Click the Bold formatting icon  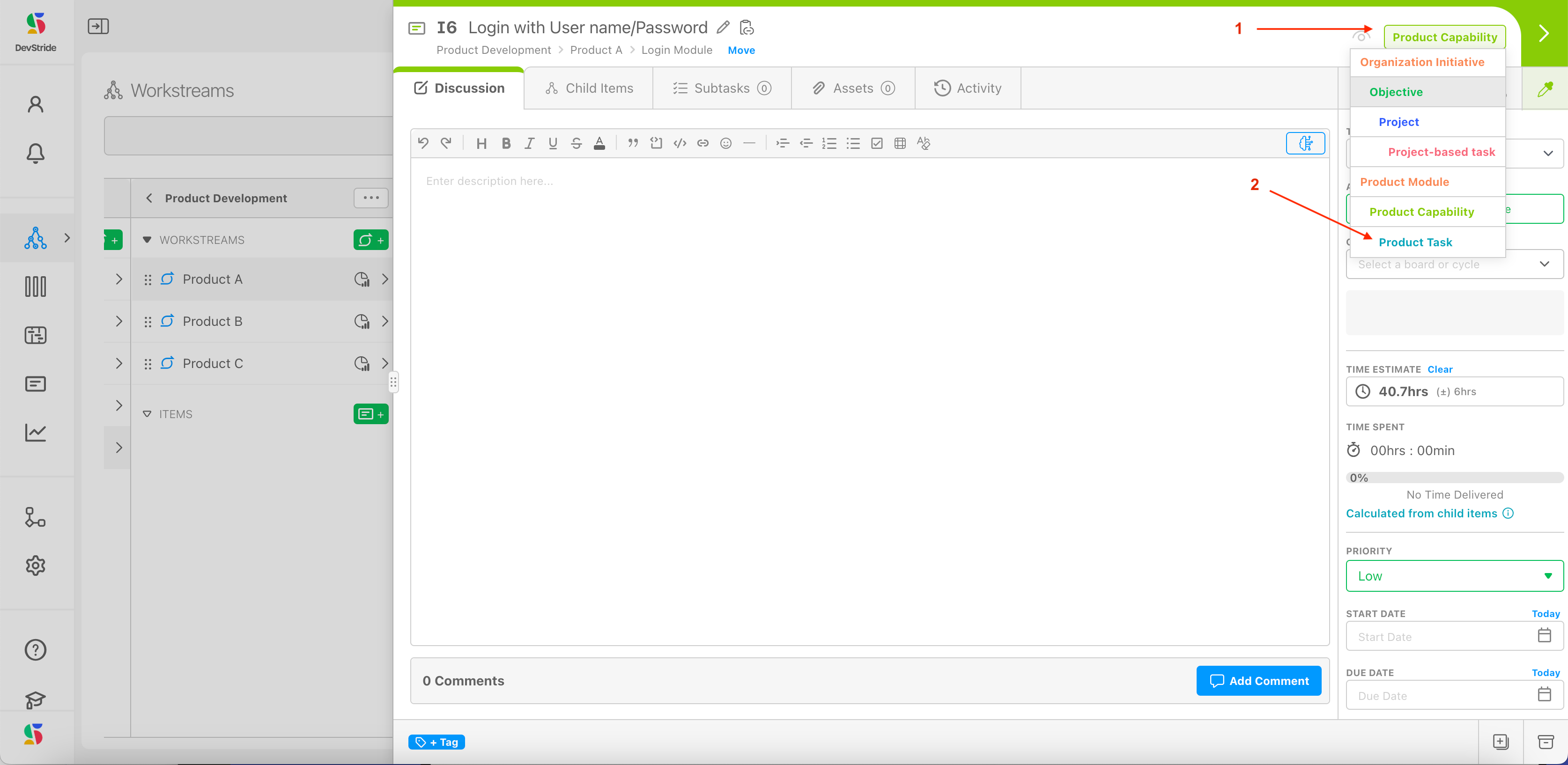[x=505, y=144]
